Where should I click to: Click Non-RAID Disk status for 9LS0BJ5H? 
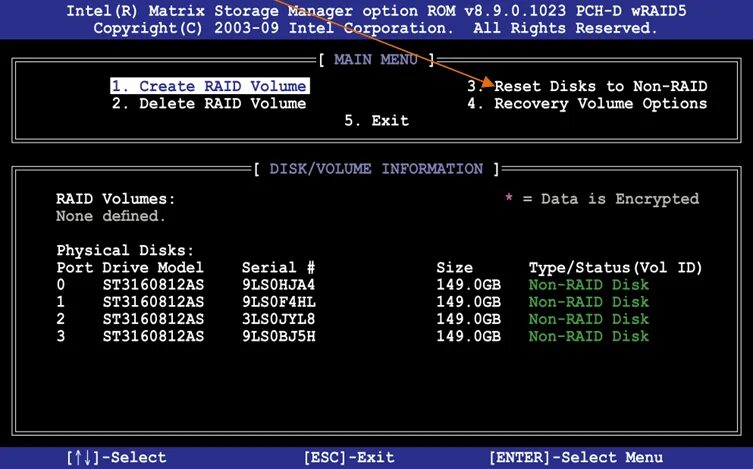tap(589, 337)
